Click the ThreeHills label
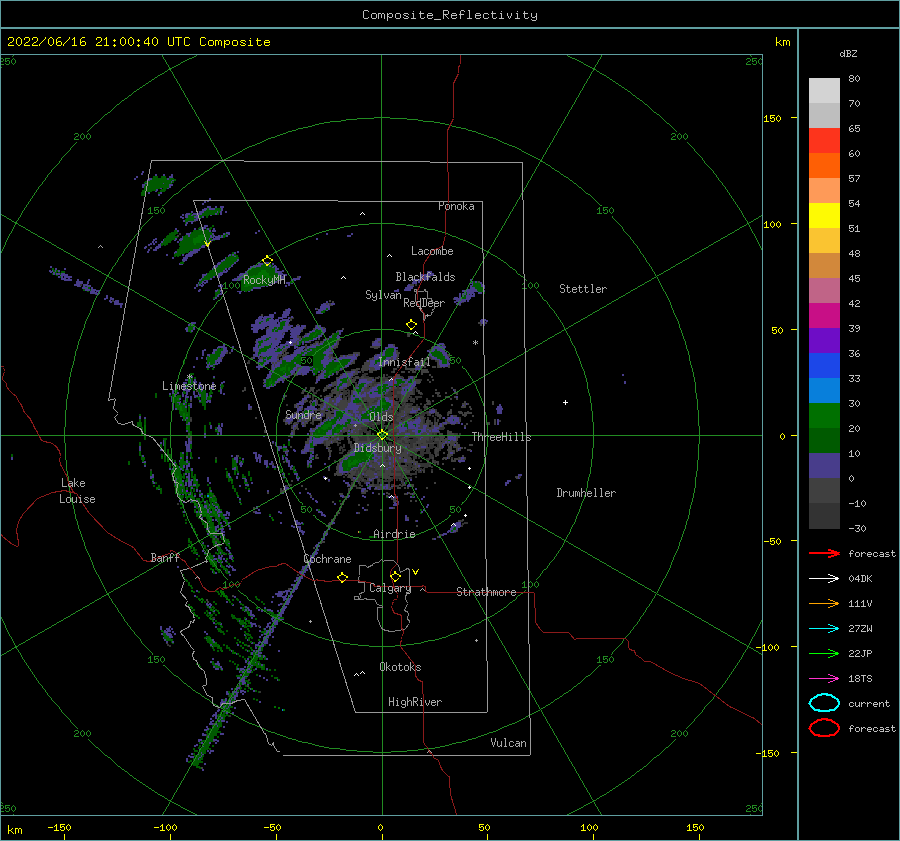Viewport: 900px width, 841px height. [501, 437]
